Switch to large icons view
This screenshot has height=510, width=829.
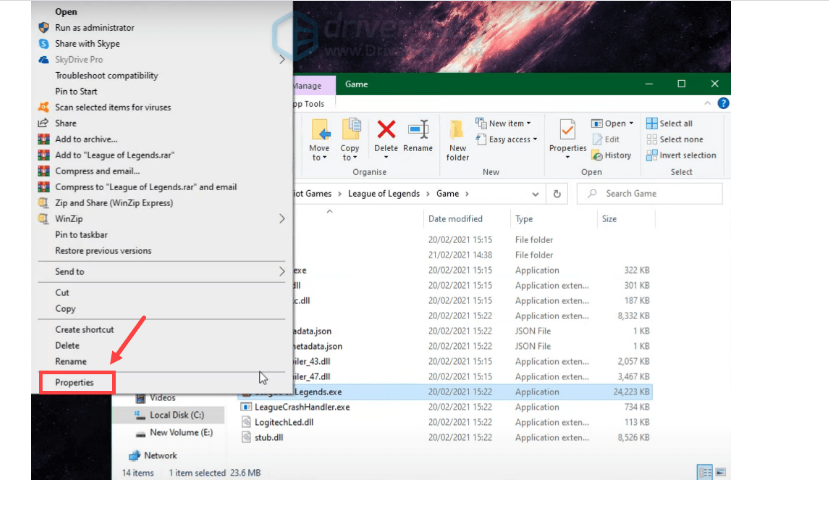(720, 472)
